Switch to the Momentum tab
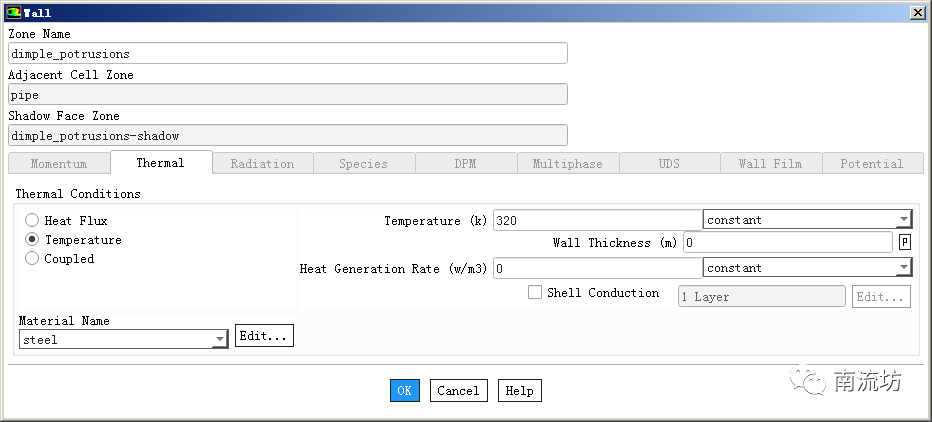 58,164
